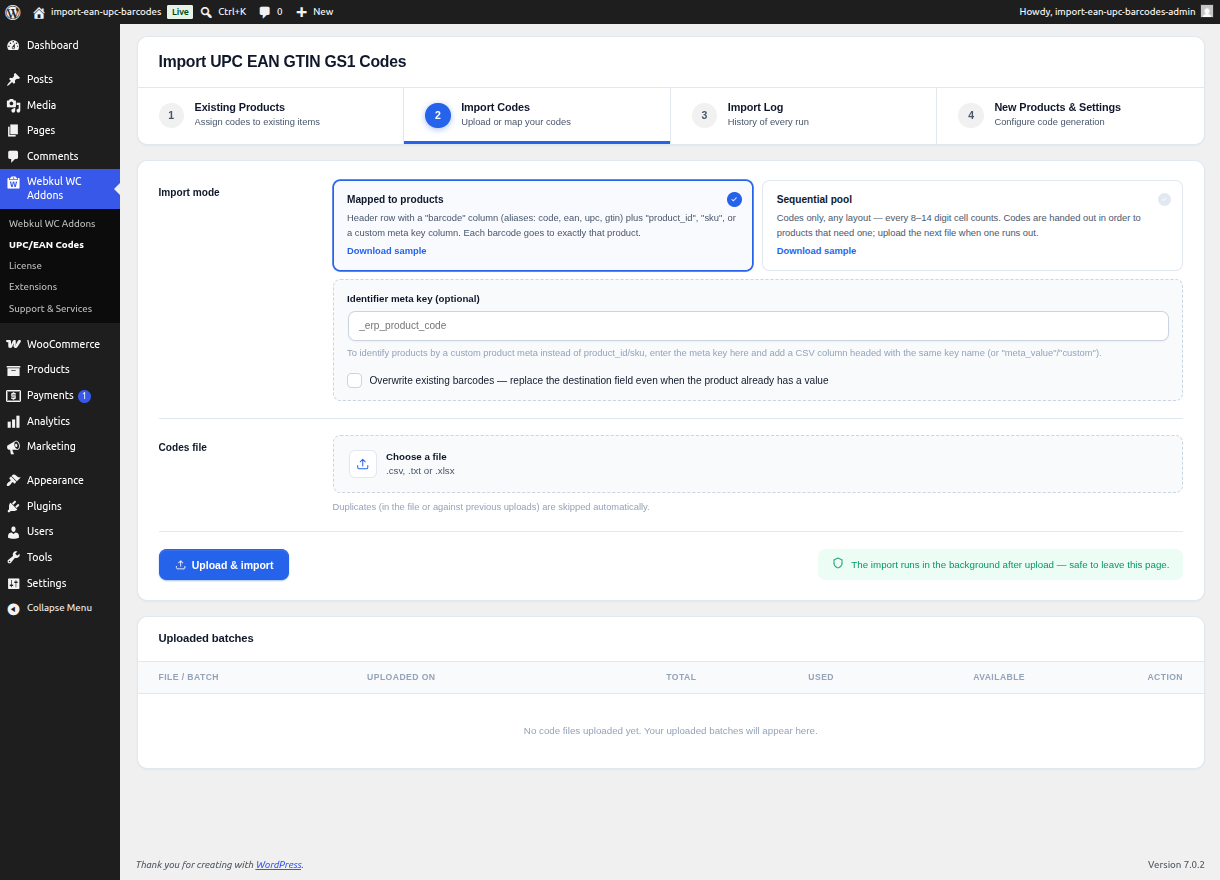Click the safe to leave this page notice

[x=1001, y=564]
